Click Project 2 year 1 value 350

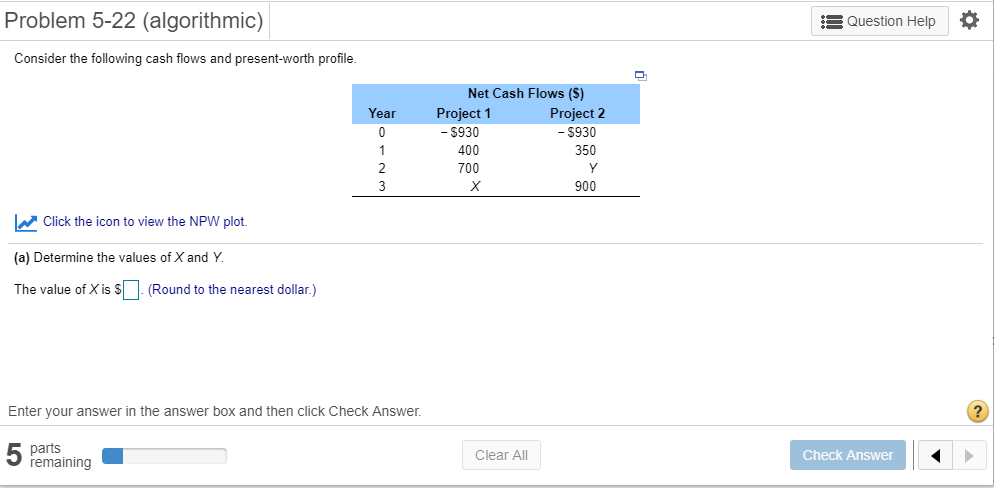[585, 151]
